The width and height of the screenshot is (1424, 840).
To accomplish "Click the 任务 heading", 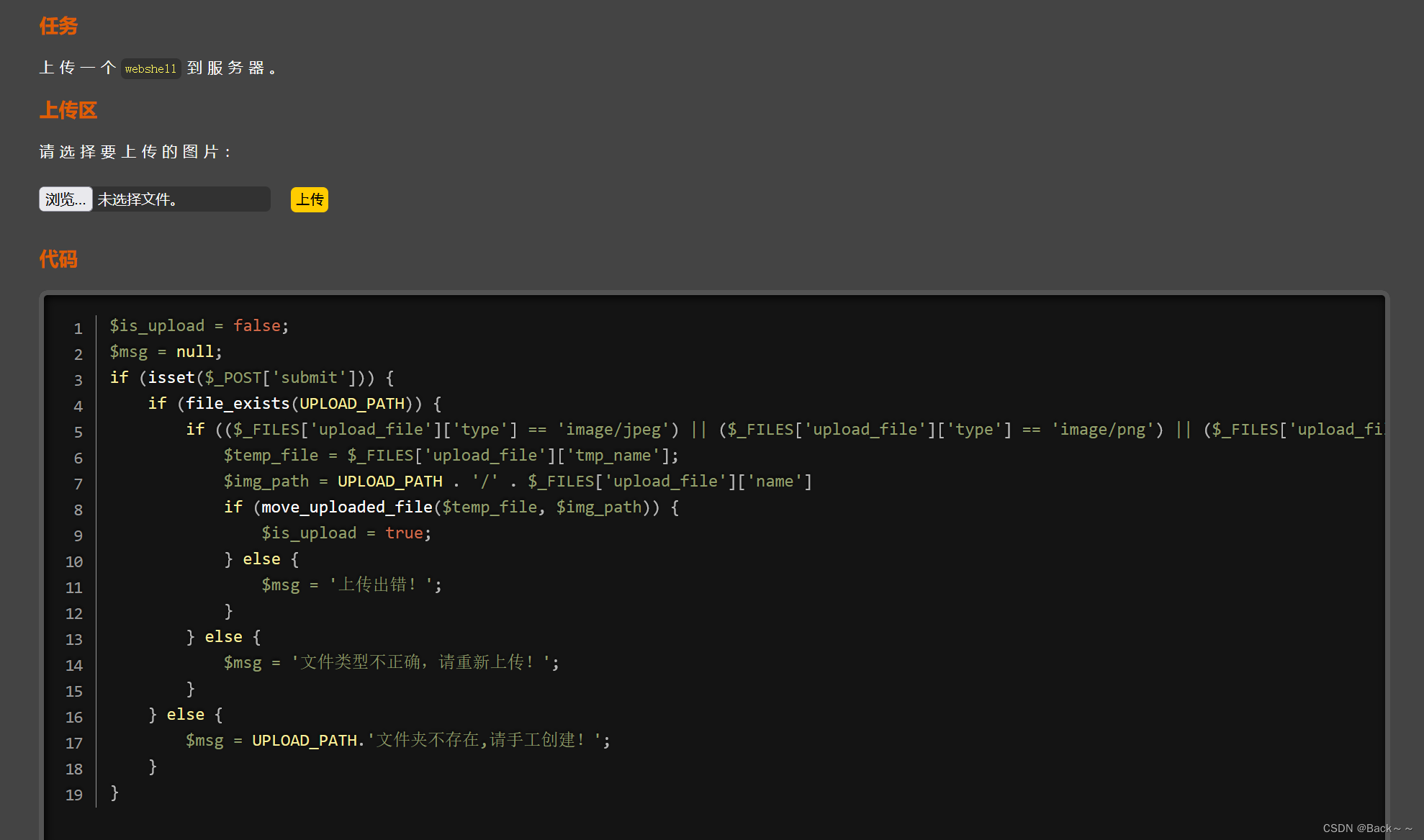I will 58,26.
